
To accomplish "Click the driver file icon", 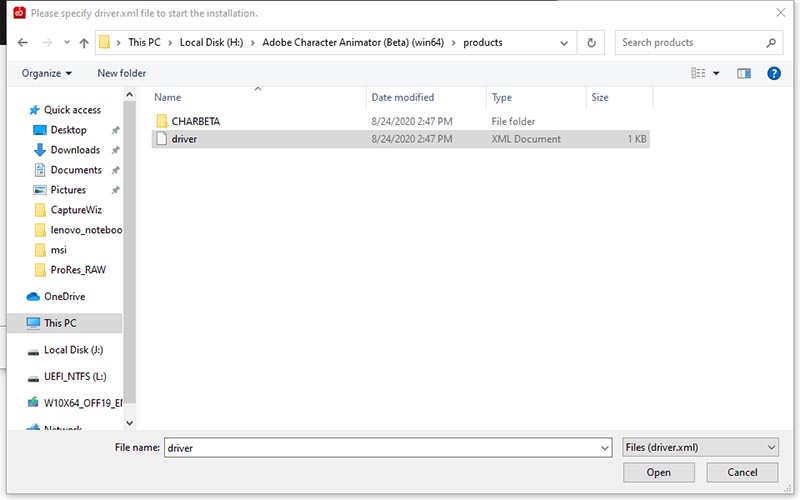I will 162,139.
